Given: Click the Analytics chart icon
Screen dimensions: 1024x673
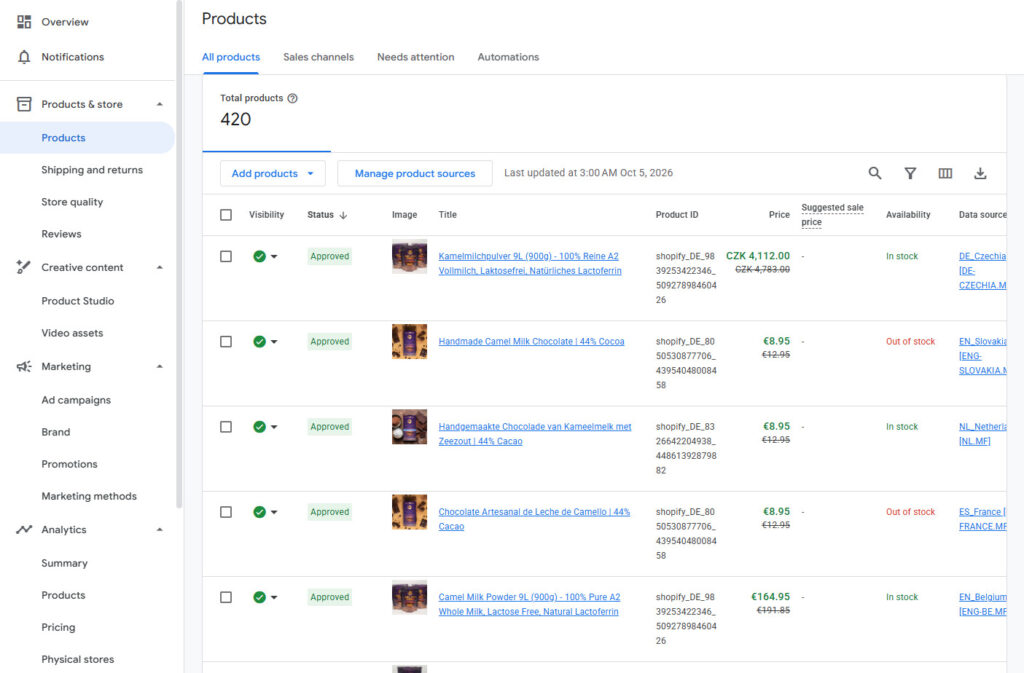Looking at the screenshot, I should pyautogui.click(x=24, y=529).
